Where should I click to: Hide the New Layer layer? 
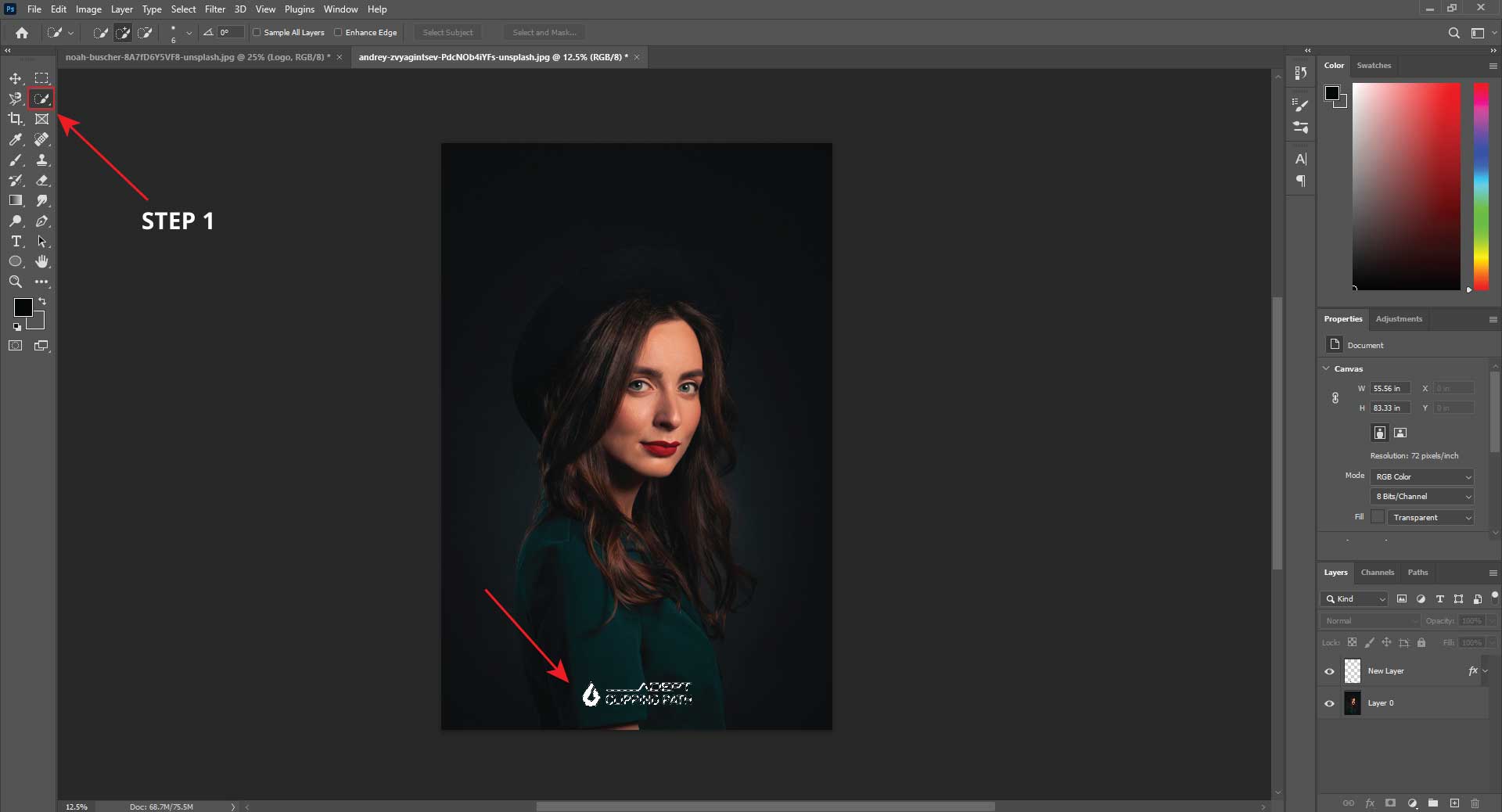pyautogui.click(x=1329, y=671)
